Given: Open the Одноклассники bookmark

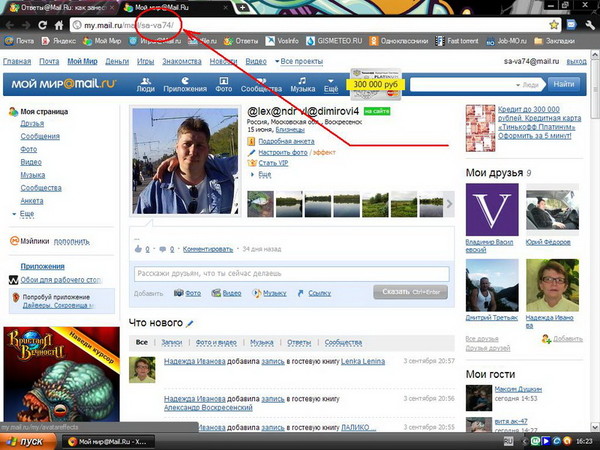Looking at the screenshot, I should tap(399, 41).
